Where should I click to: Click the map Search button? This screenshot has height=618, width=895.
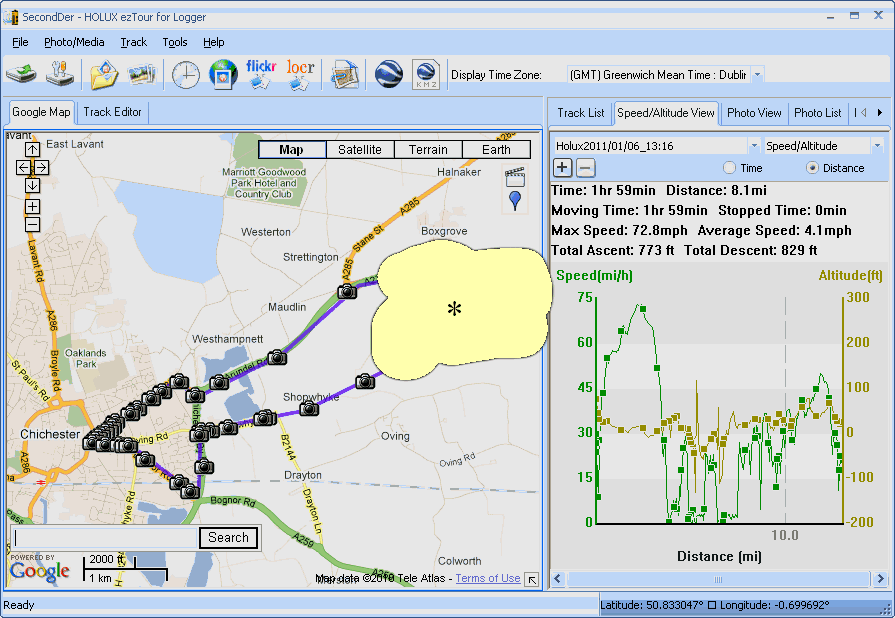228,538
